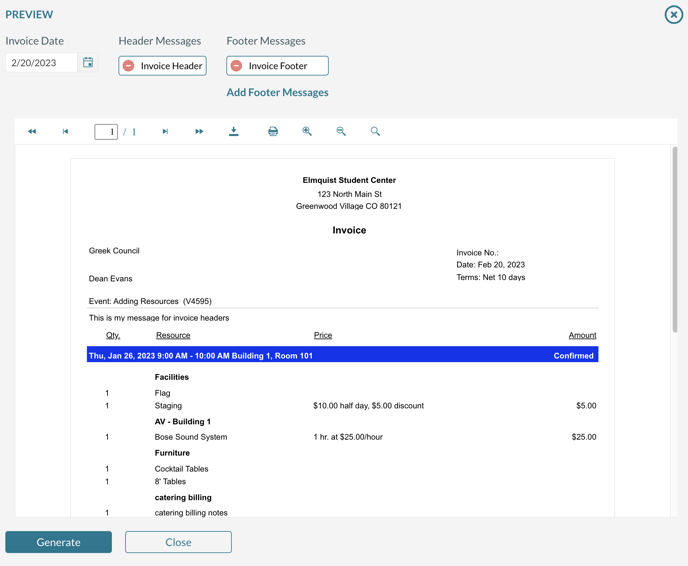688x566 pixels.
Task: Click '1 hr. at $25.00/hour' price text
Action: 348,437
